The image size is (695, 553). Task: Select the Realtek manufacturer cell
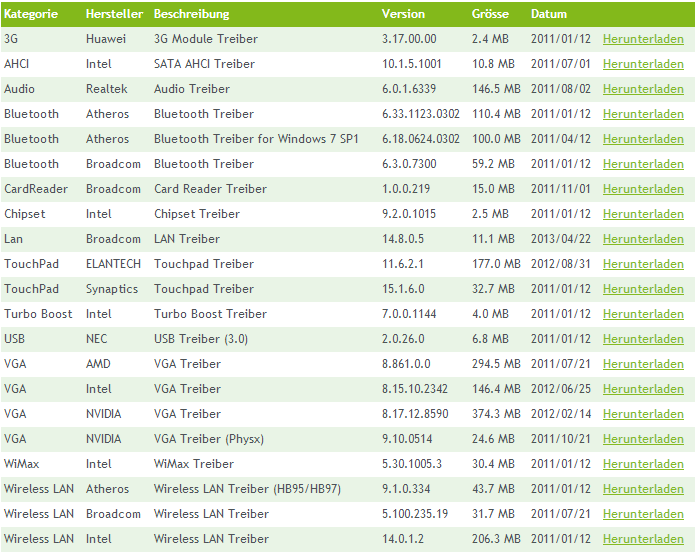(x=107, y=89)
